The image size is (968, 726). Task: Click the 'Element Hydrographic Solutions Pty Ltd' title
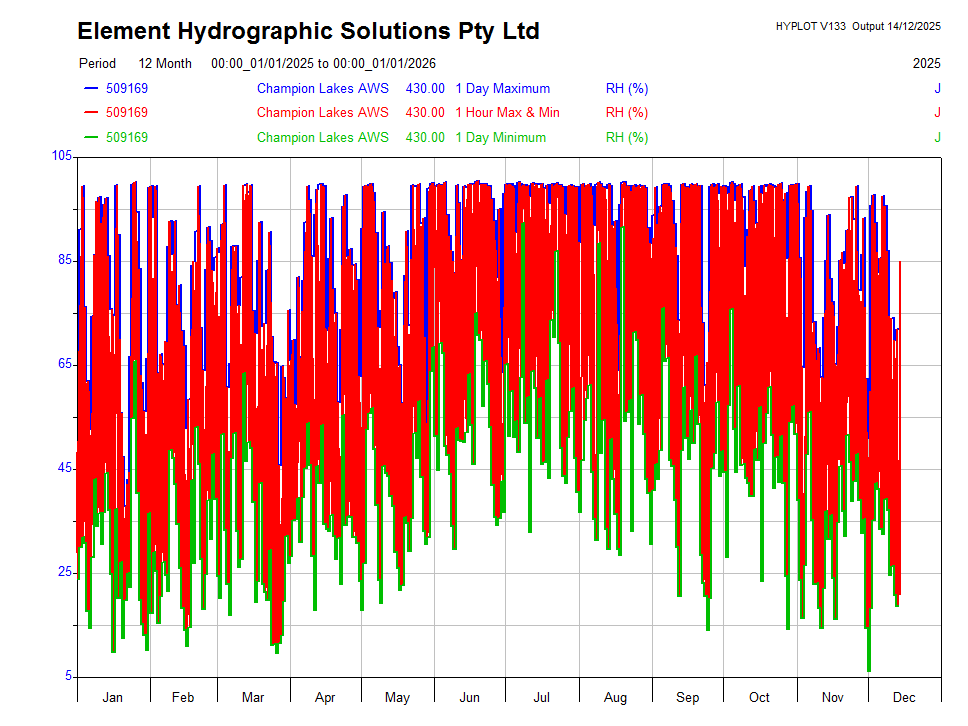click(x=308, y=32)
